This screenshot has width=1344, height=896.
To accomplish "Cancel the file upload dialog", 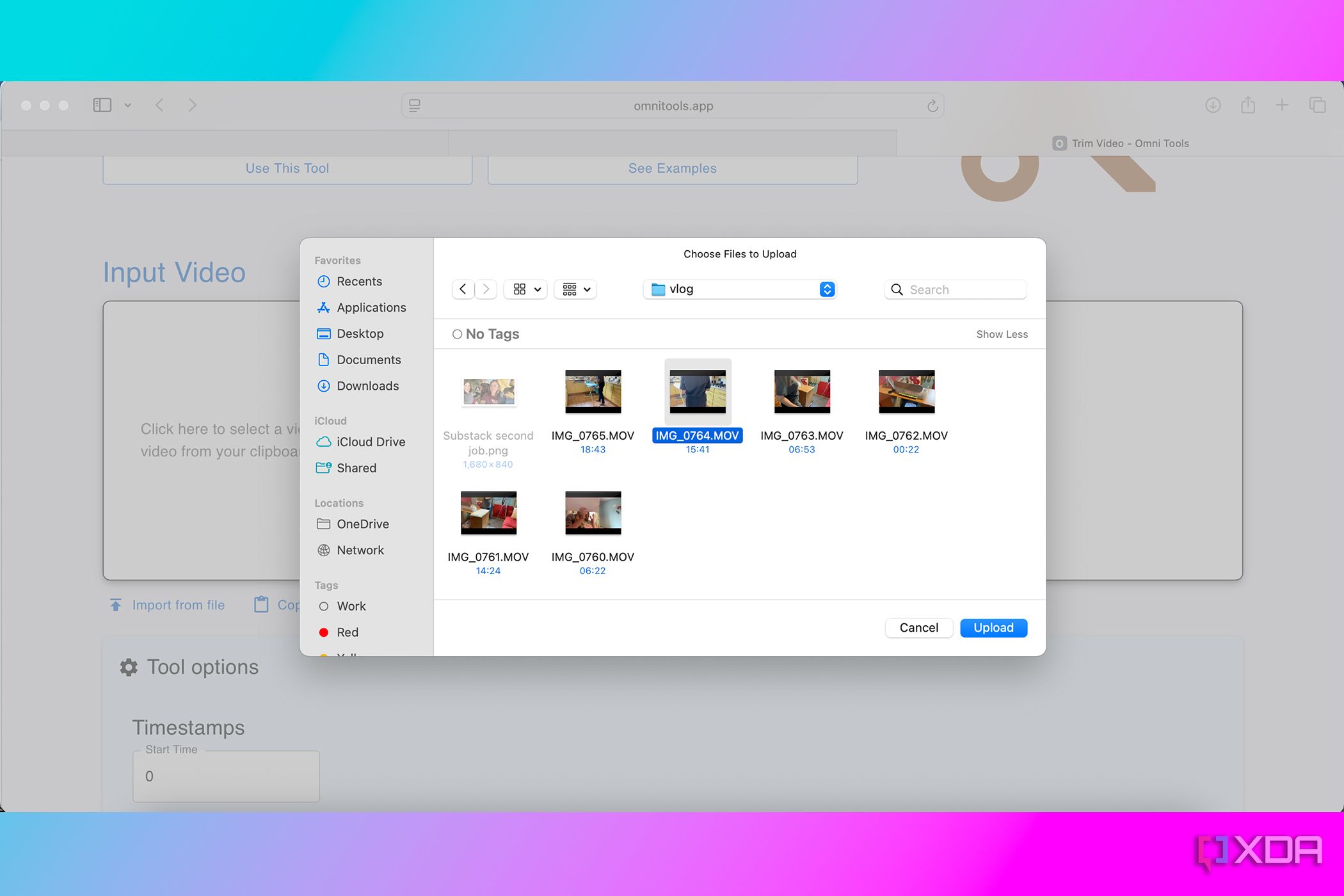I will (918, 628).
